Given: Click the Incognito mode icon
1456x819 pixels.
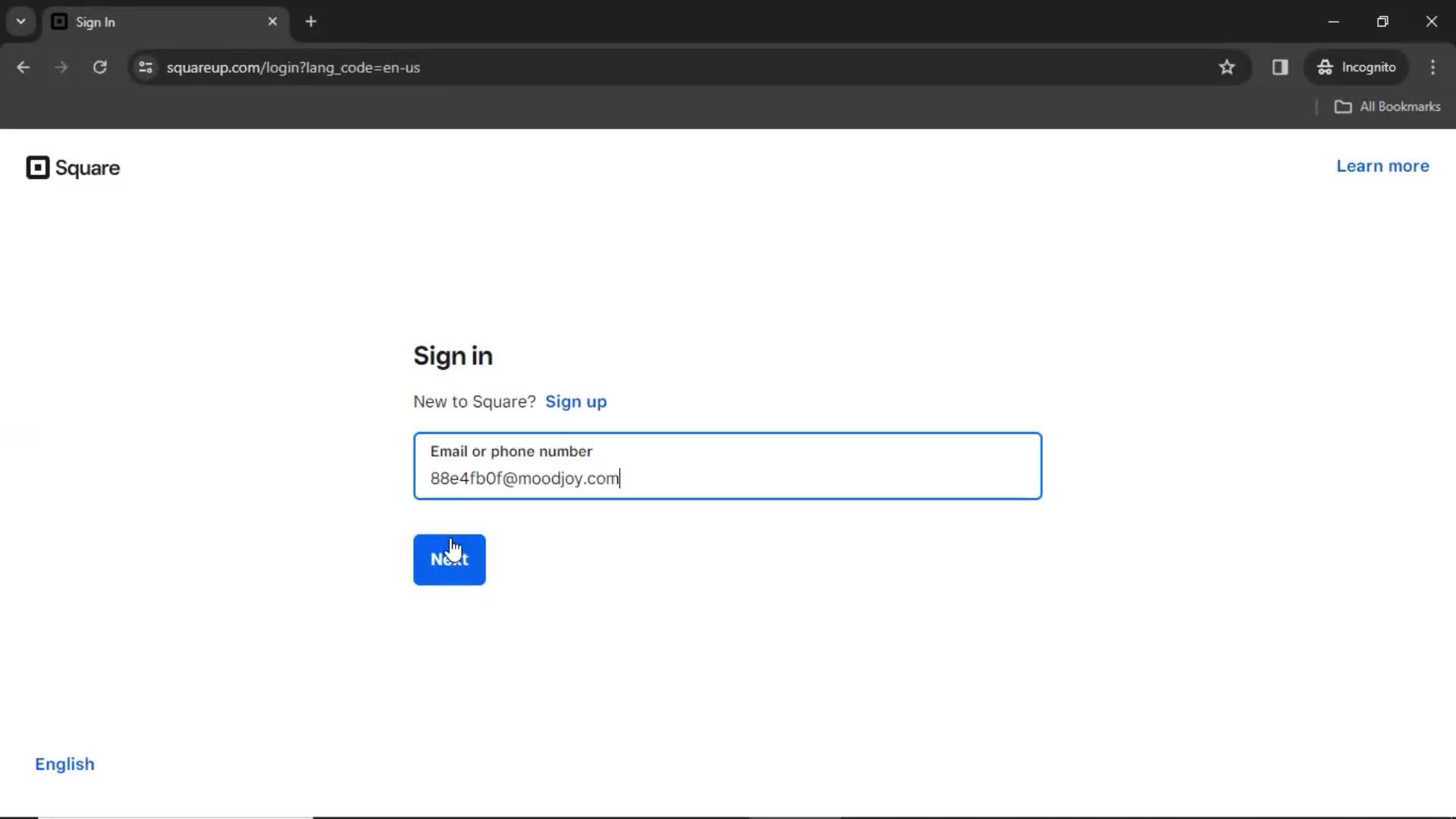Looking at the screenshot, I should coord(1324,67).
